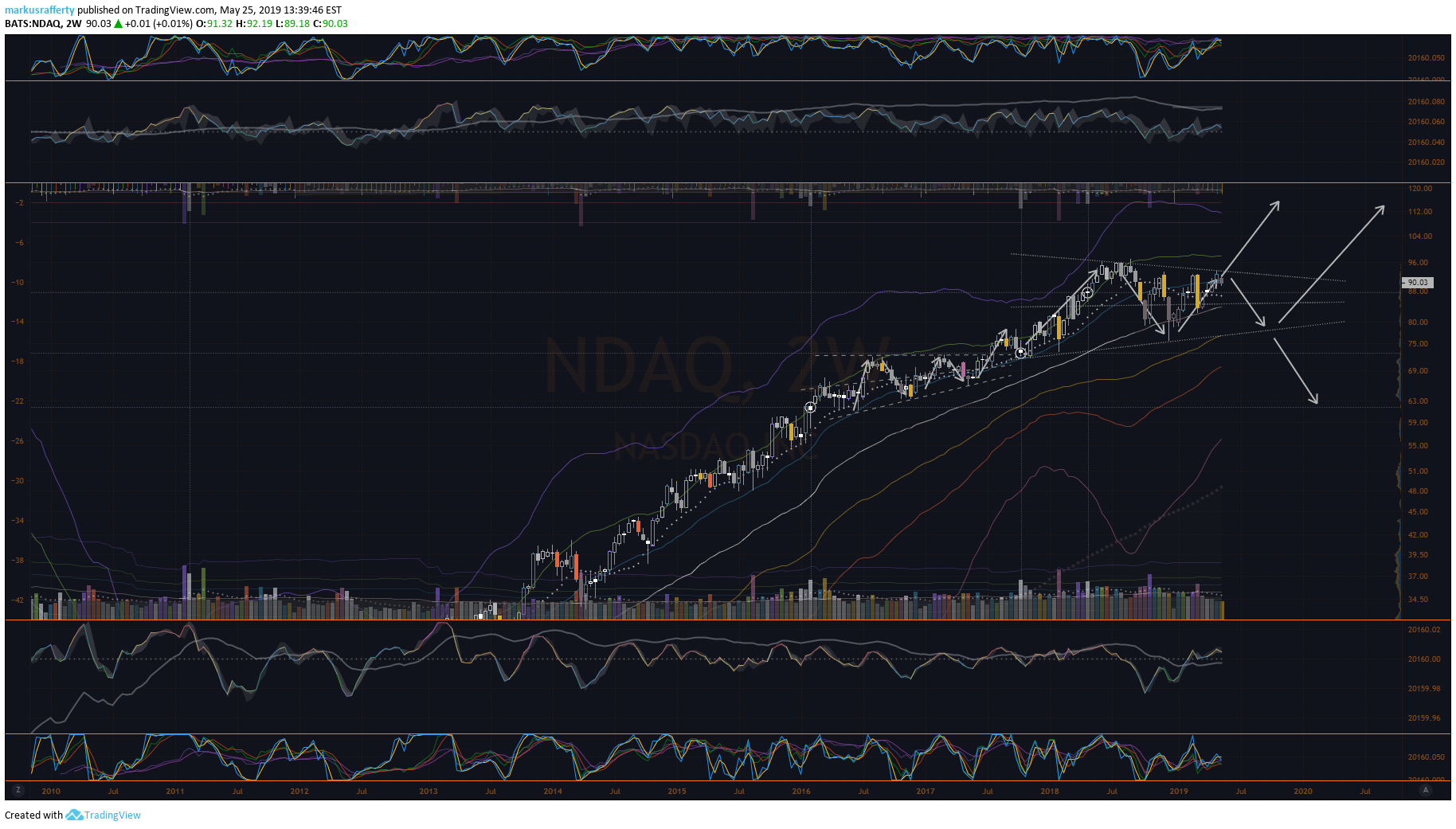The image size is (1456, 829).
Task: Click the −38 left scale label
Action: point(18,560)
